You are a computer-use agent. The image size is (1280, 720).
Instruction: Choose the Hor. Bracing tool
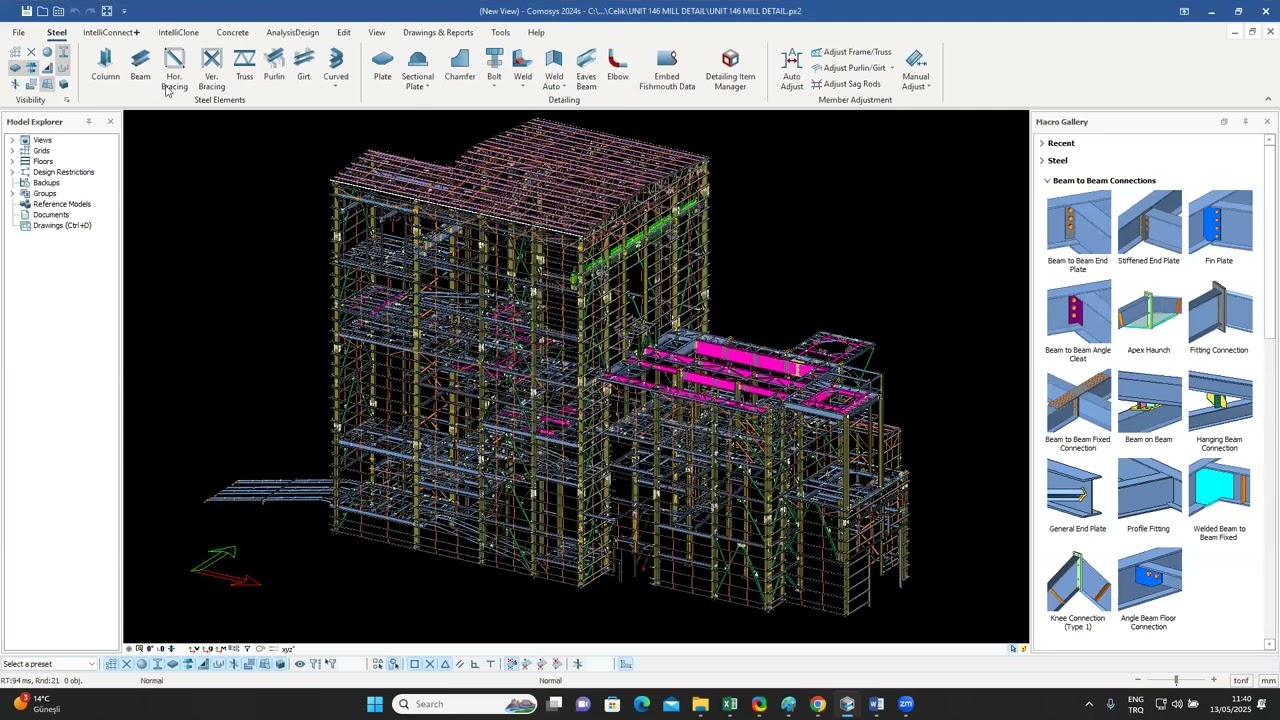174,70
